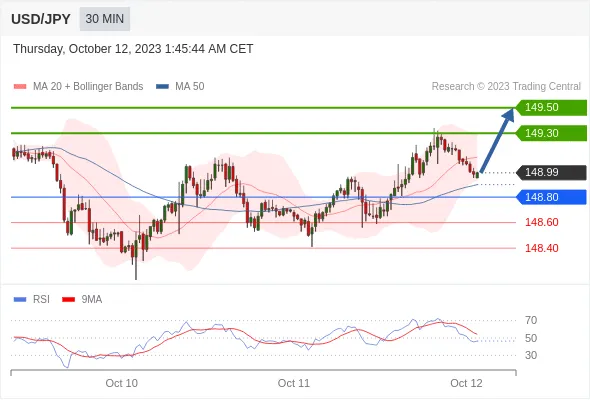Click the Oct 10 date axis label
Screen dimensions: 590x400
click(x=122, y=383)
